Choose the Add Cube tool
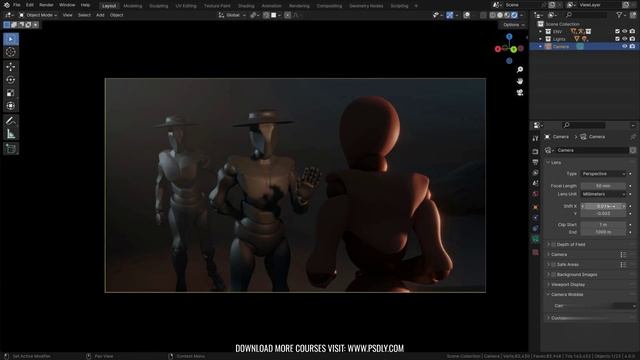Screen dimensions: 640x360 (x=11, y=149)
